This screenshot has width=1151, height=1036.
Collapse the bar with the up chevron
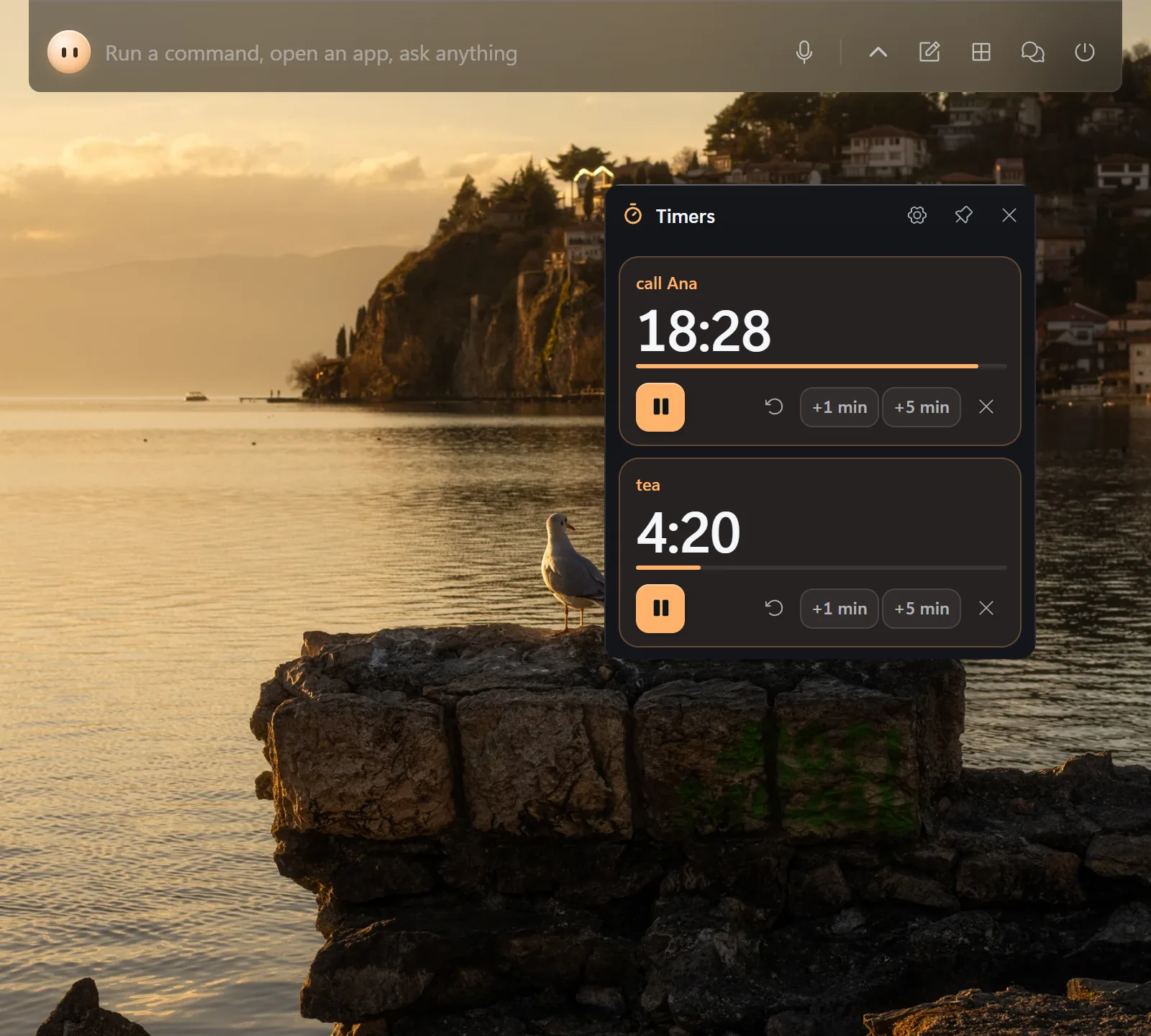point(878,52)
